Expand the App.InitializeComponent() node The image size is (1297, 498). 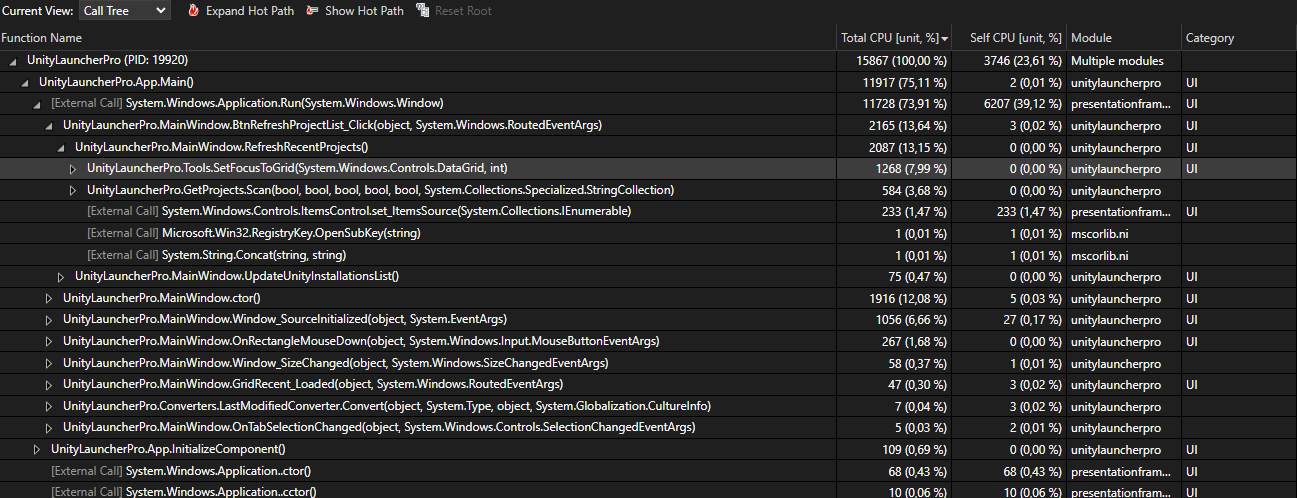pyautogui.click(x=37, y=449)
